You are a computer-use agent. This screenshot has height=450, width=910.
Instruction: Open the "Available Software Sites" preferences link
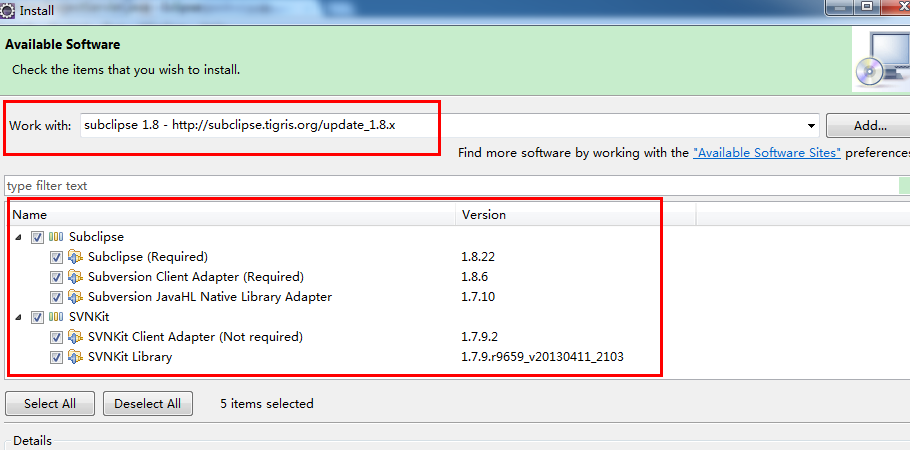point(767,153)
